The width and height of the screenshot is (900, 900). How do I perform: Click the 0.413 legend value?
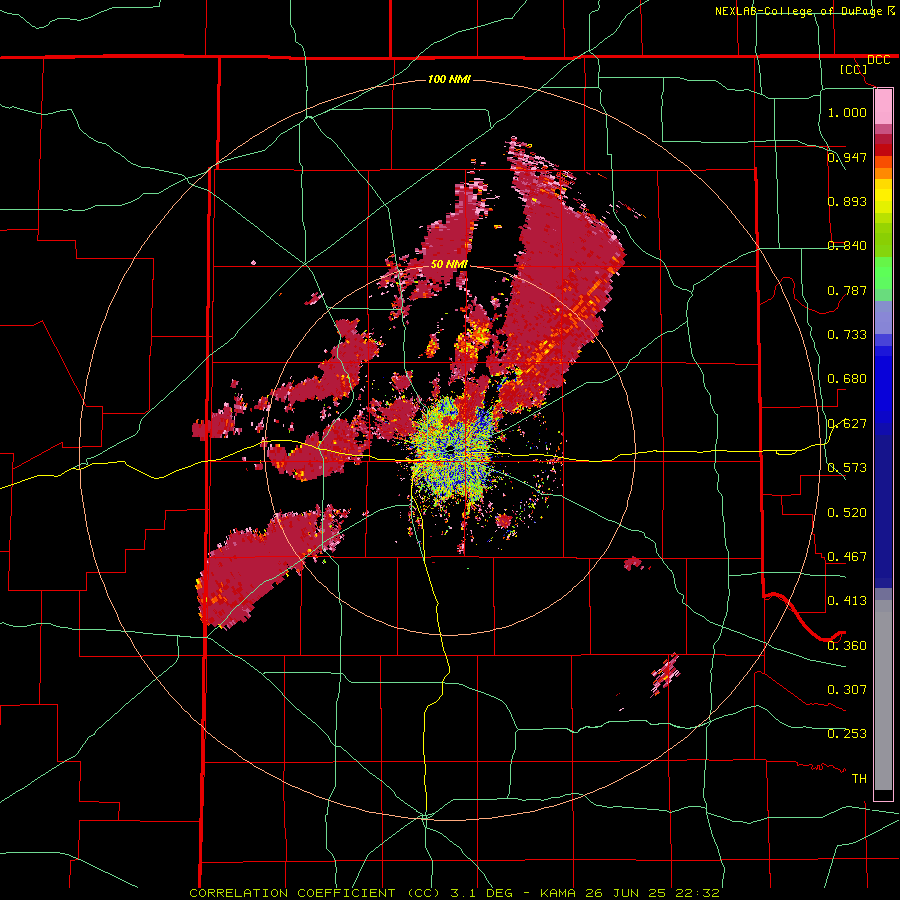847,600
